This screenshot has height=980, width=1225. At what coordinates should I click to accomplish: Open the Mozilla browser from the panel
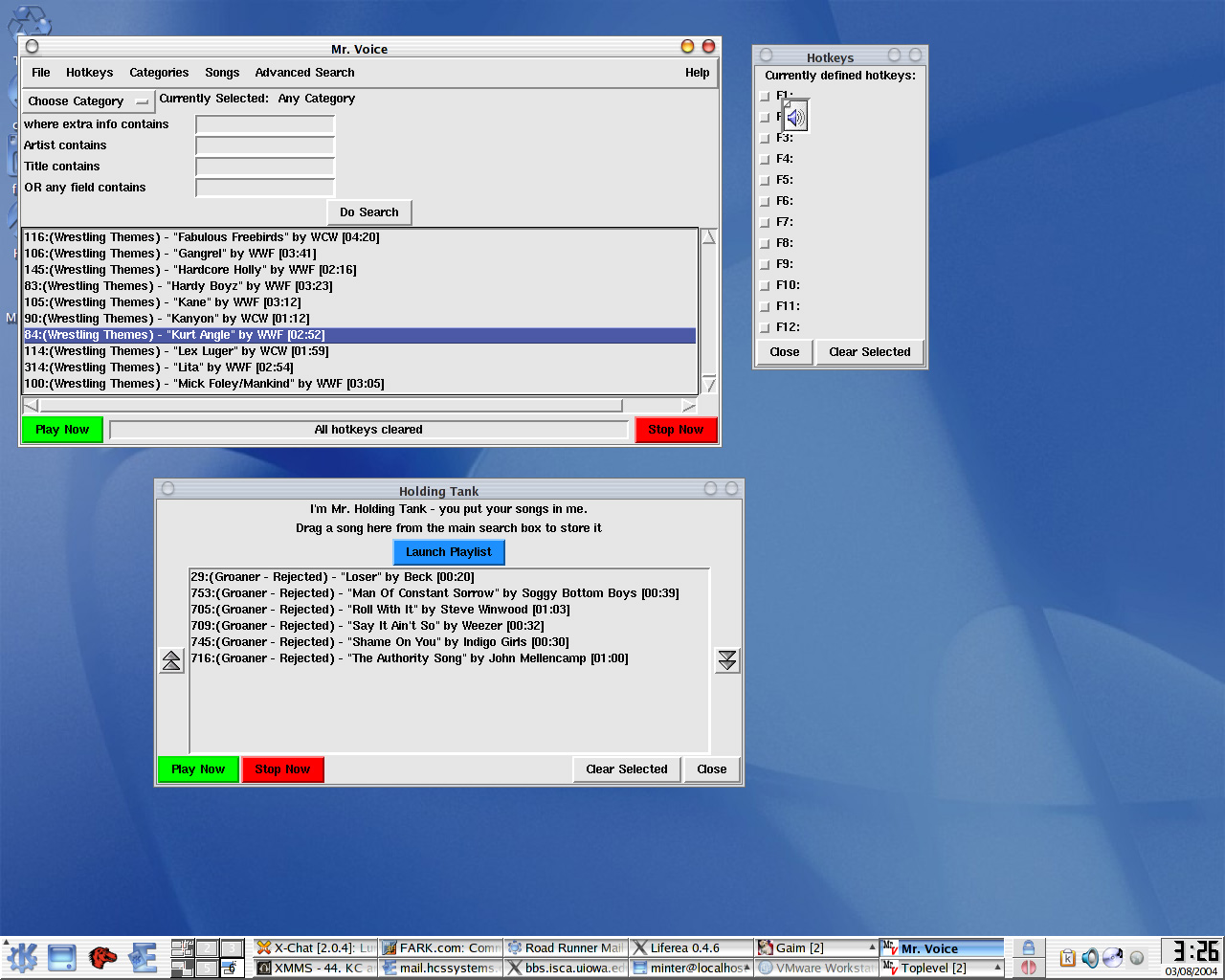coord(103,957)
